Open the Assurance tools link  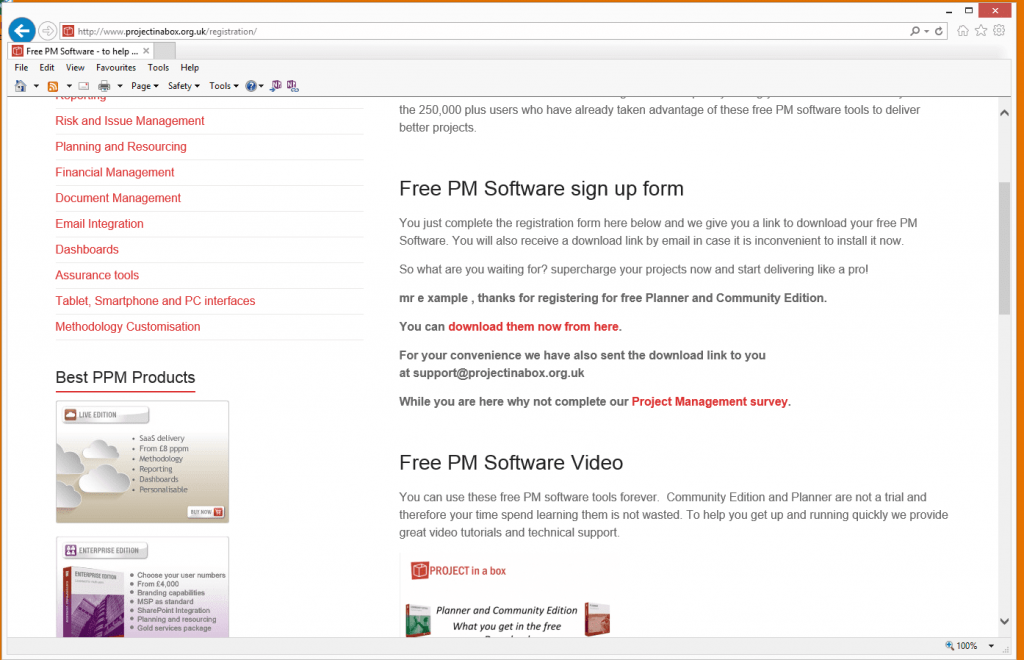(x=97, y=275)
